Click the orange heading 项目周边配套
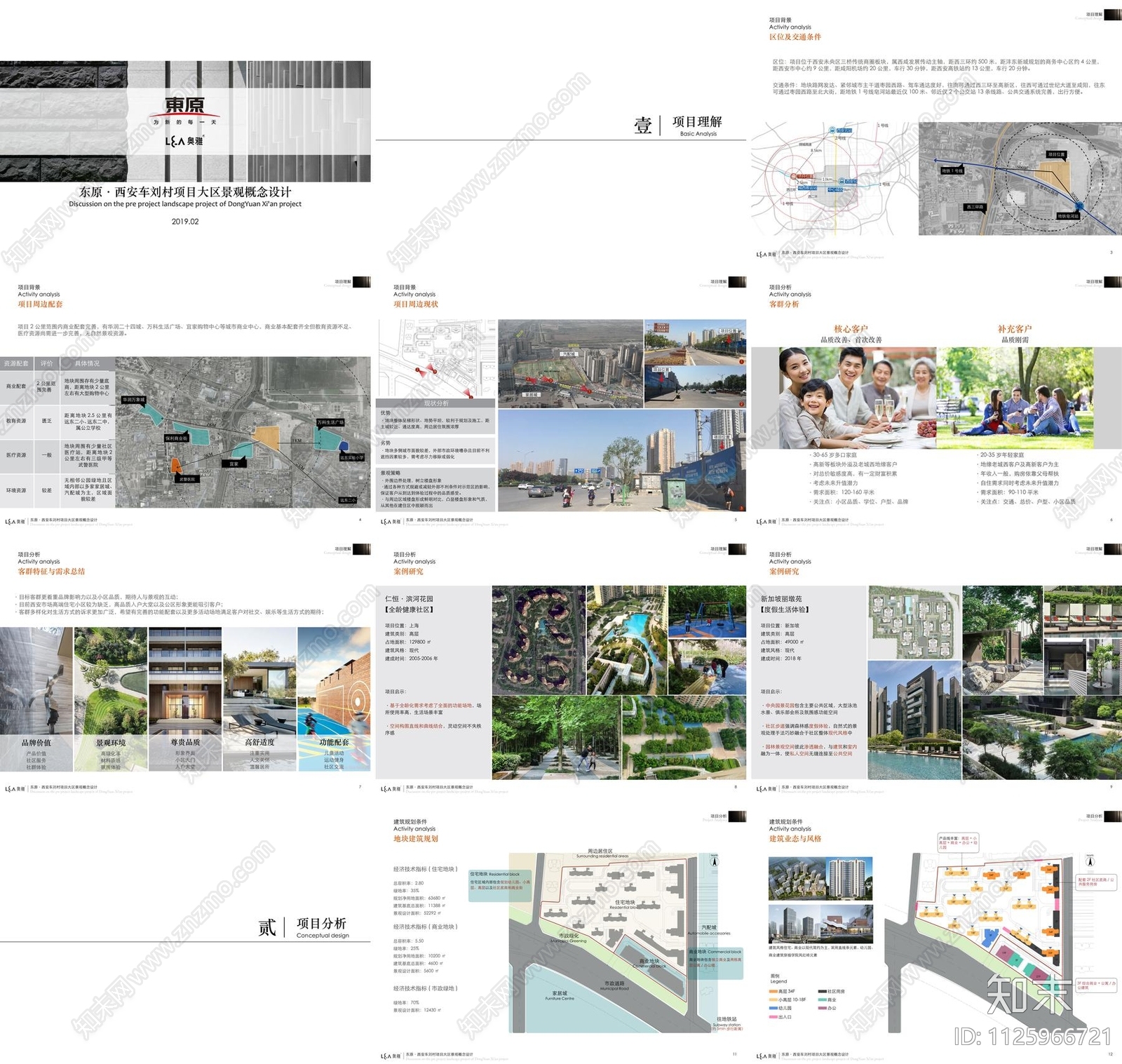This screenshot has height=1064, width=1122. [40, 304]
